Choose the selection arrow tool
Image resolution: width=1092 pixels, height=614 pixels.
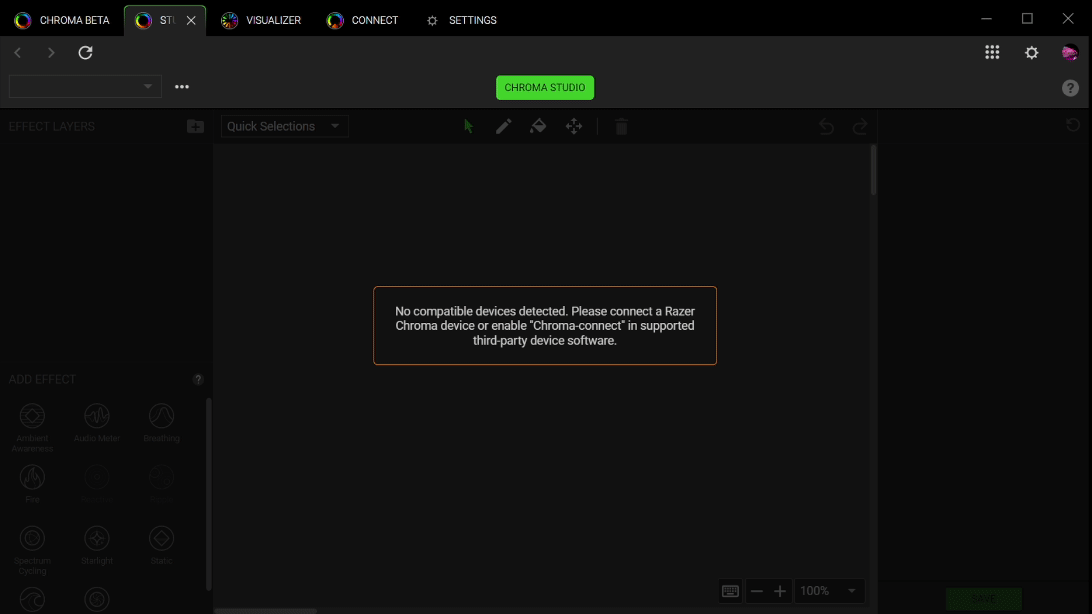[469, 126]
